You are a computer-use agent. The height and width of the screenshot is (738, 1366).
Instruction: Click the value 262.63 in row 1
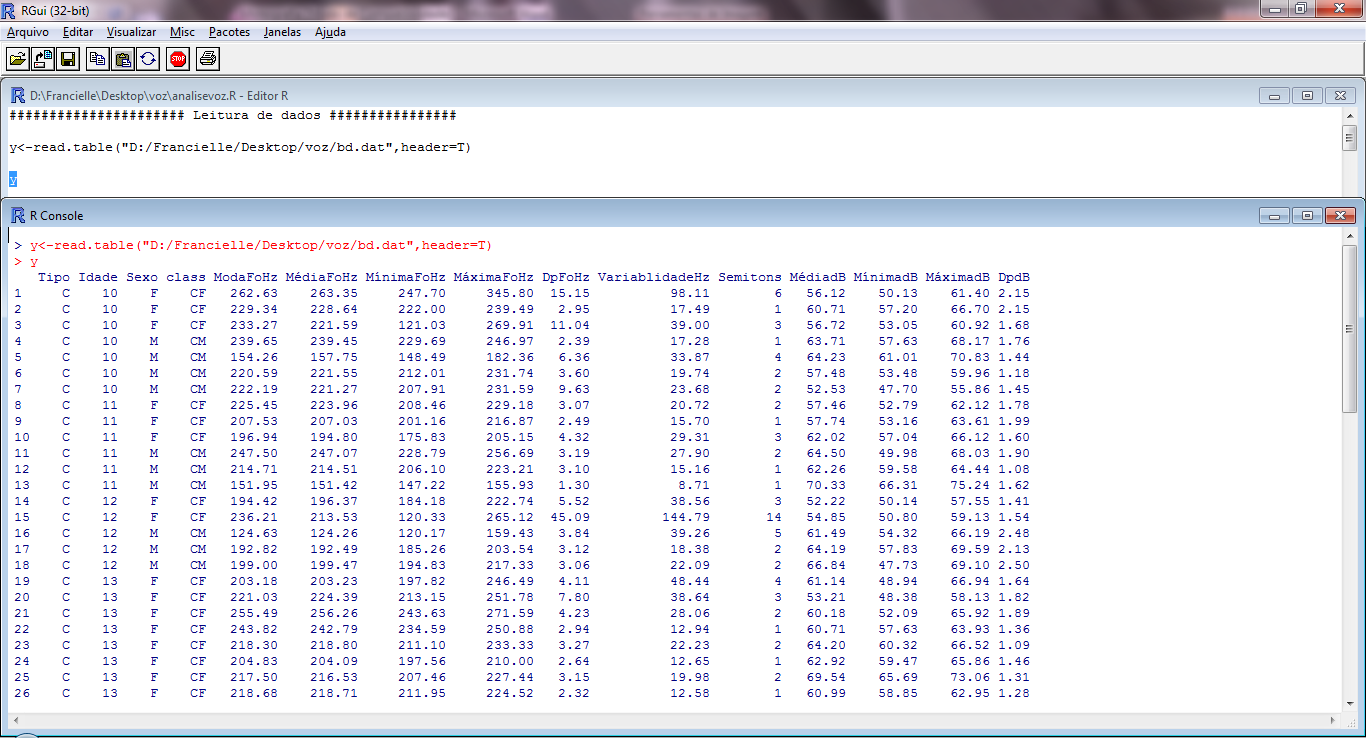tap(254, 293)
